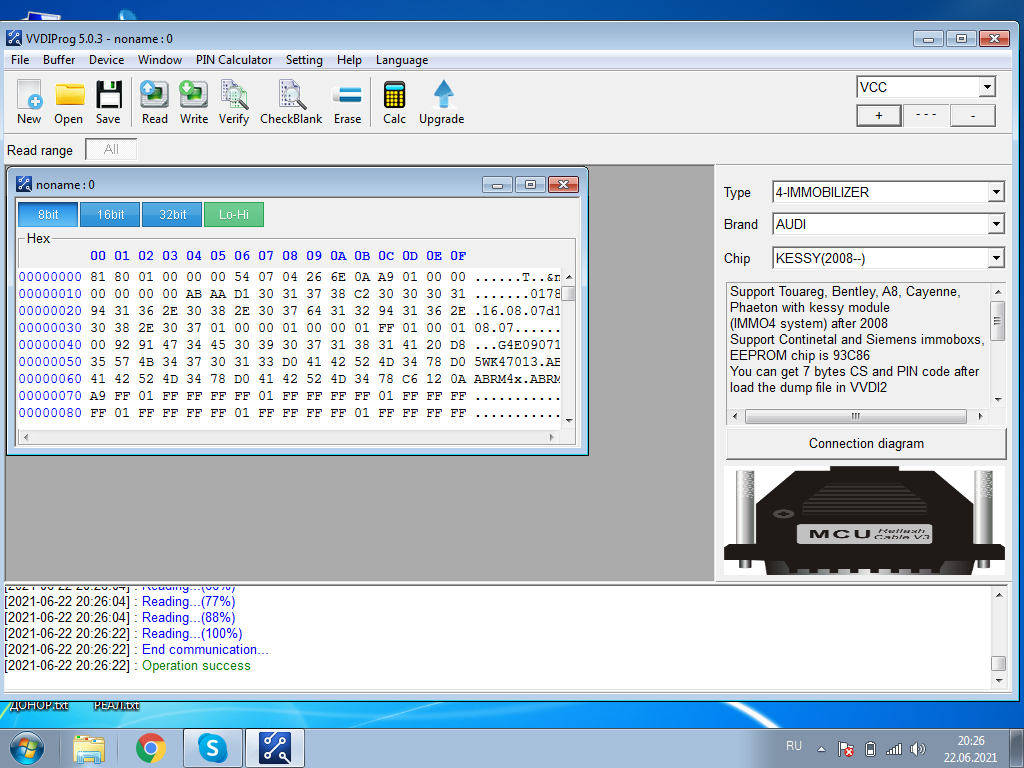Open the Buffer menu
The image size is (1024, 768).
pyautogui.click(x=59, y=60)
